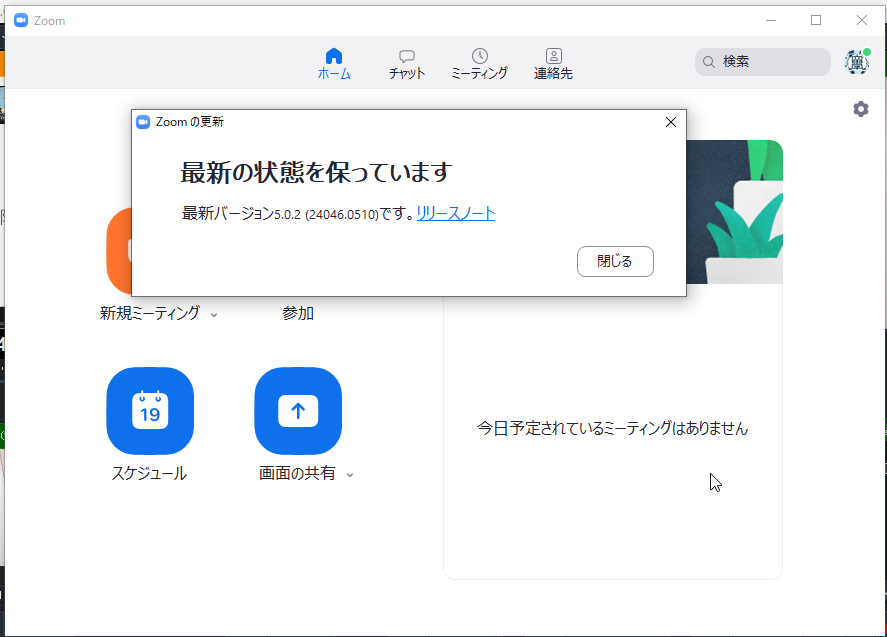
Task: Close the Zoom の更新 dialog with X
Action: (x=671, y=122)
